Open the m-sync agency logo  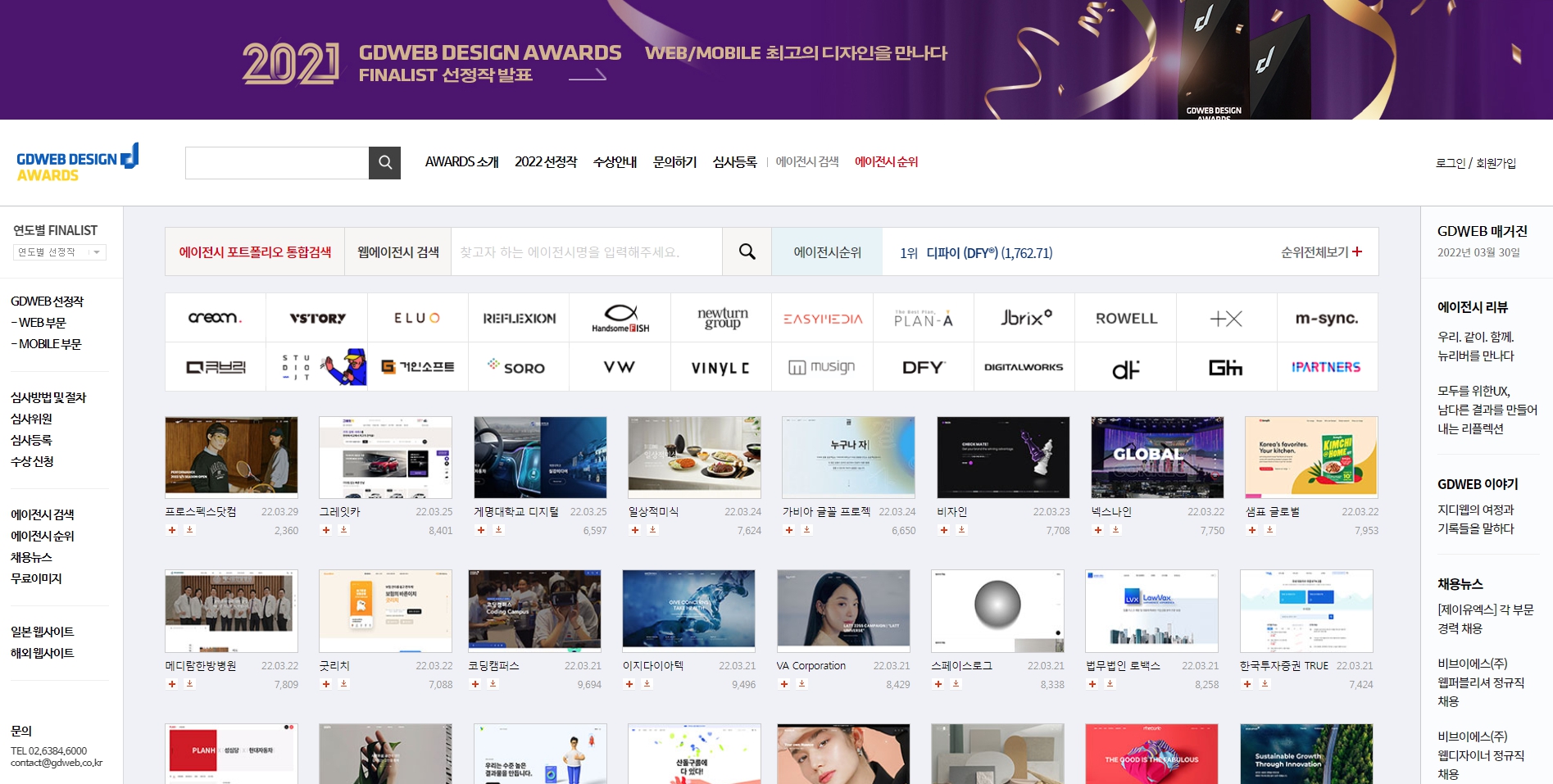pos(1328,318)
